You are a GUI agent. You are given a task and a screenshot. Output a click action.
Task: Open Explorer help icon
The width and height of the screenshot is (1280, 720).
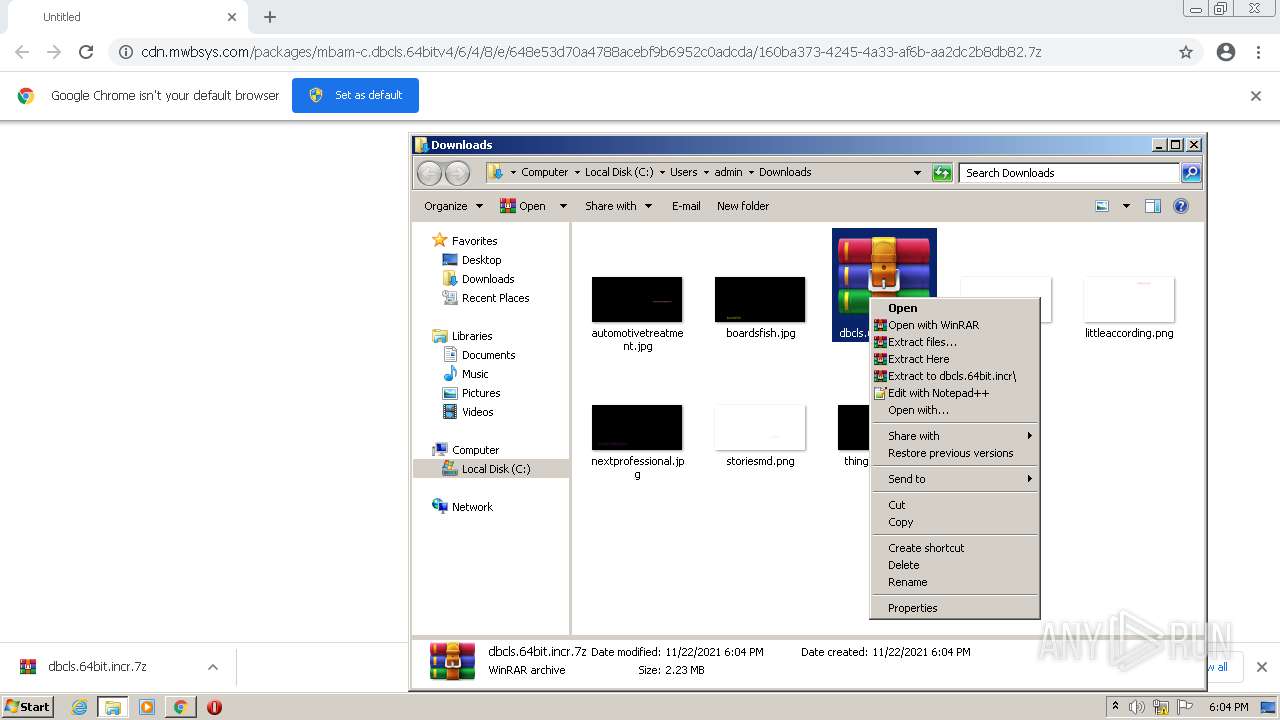tap(1181, 206)
